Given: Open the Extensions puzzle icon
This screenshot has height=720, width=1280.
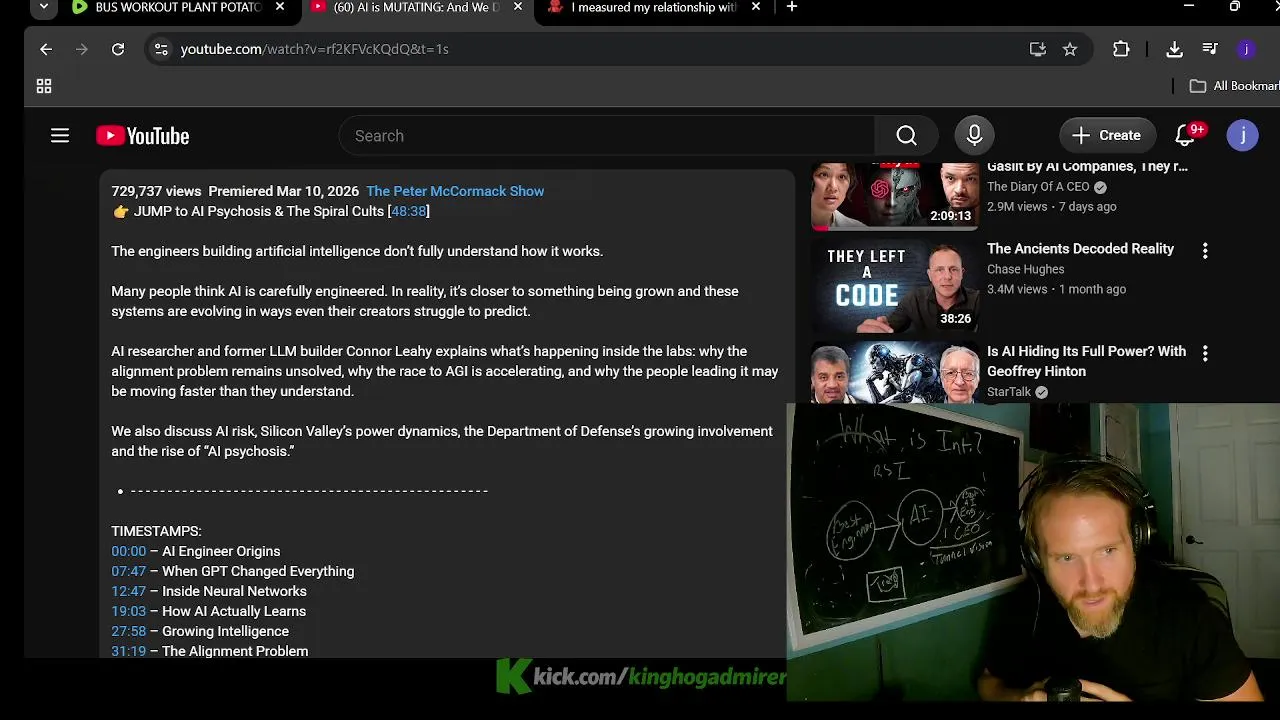Looking at the screenshot, I should (1121, 49).
